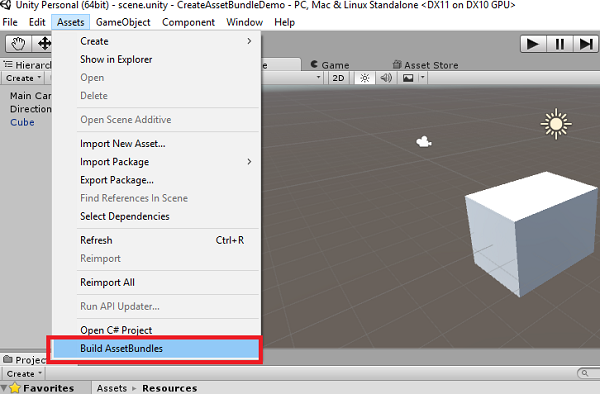Switch to the Asset Store tab
The height and width of the screenshot is (394, 600).
425,65
